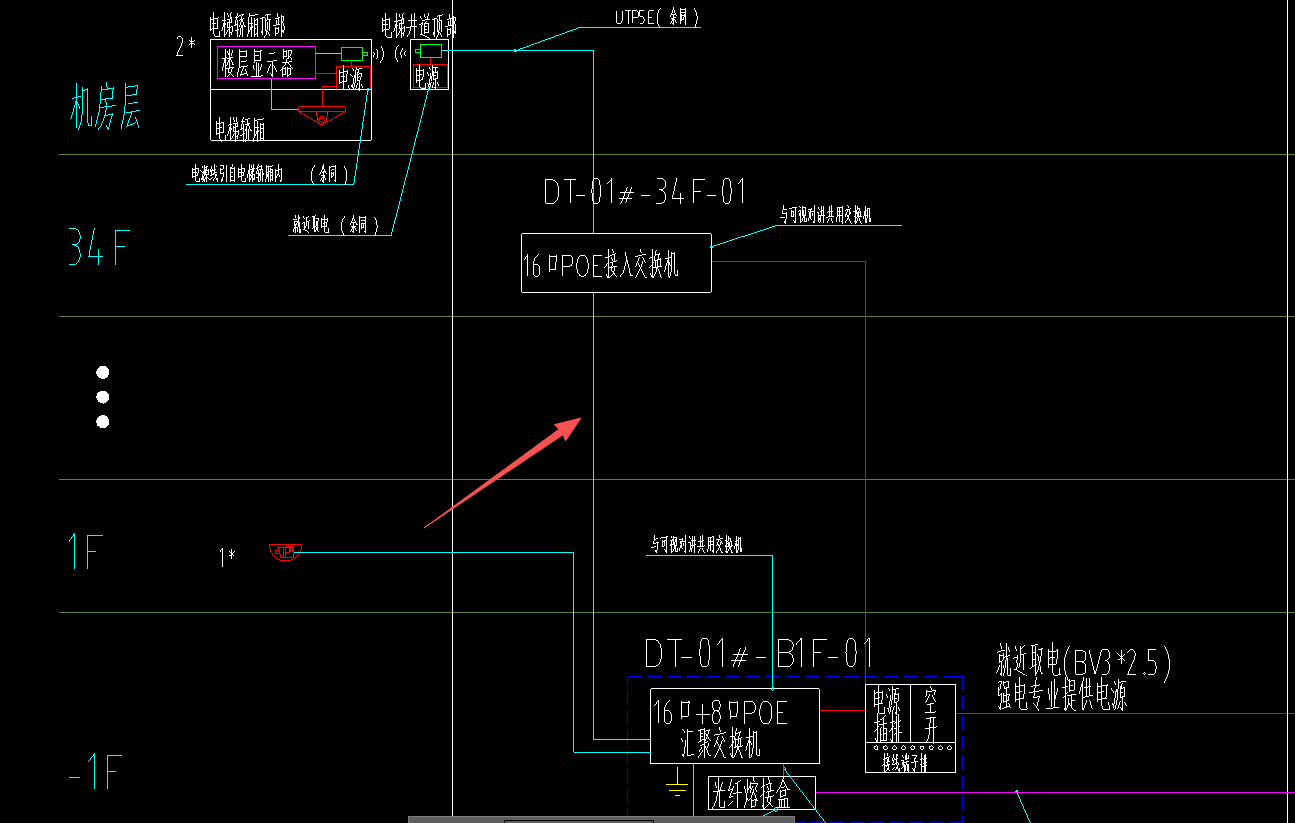Image resolution: width=1295 pixels, height=823 pixels.
Task: Select the 16口POE接入交换机 block
Action: pyautogui.click(x=616, y=263)
